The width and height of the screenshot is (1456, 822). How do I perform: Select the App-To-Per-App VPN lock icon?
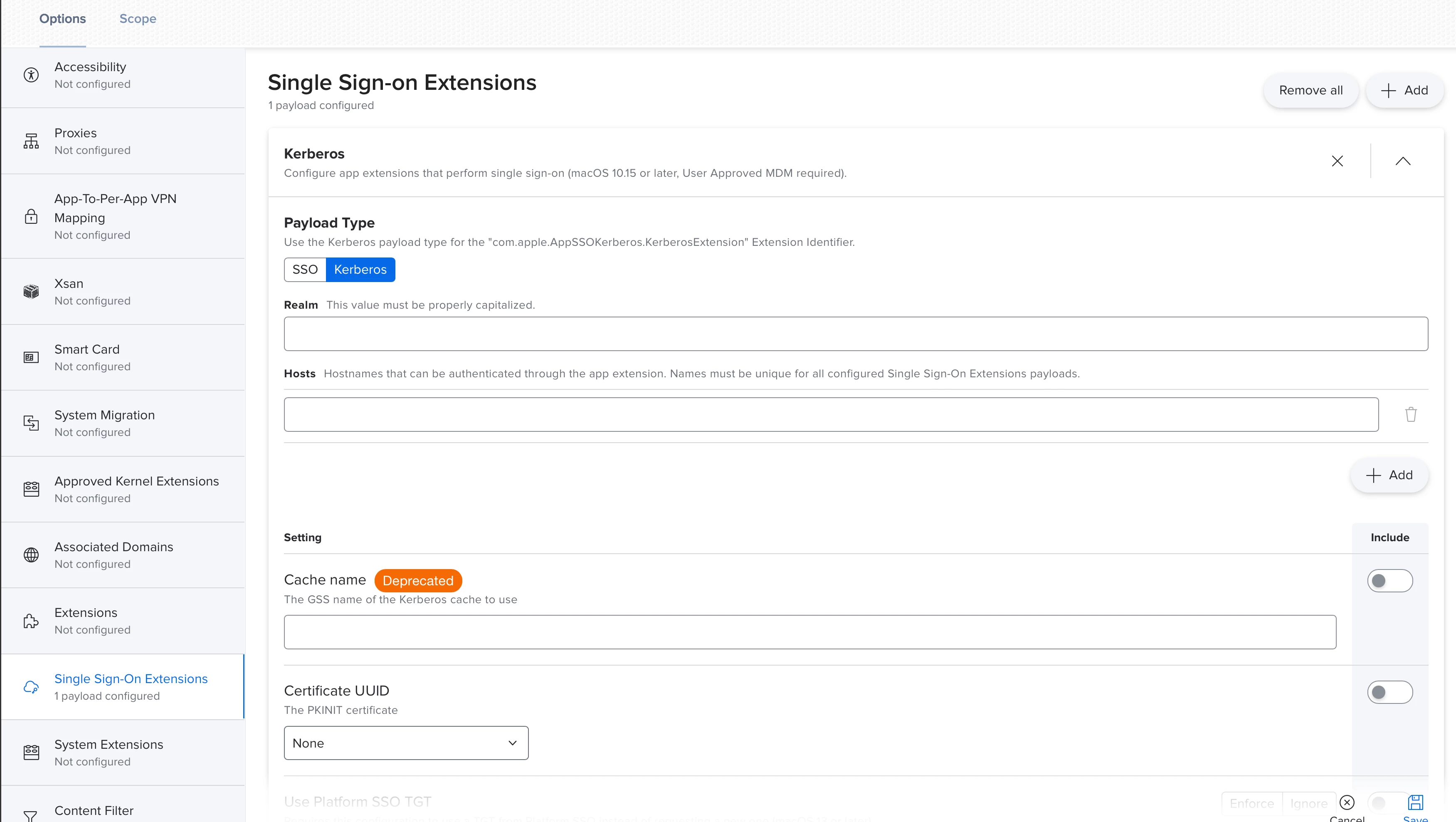[31, 217]
